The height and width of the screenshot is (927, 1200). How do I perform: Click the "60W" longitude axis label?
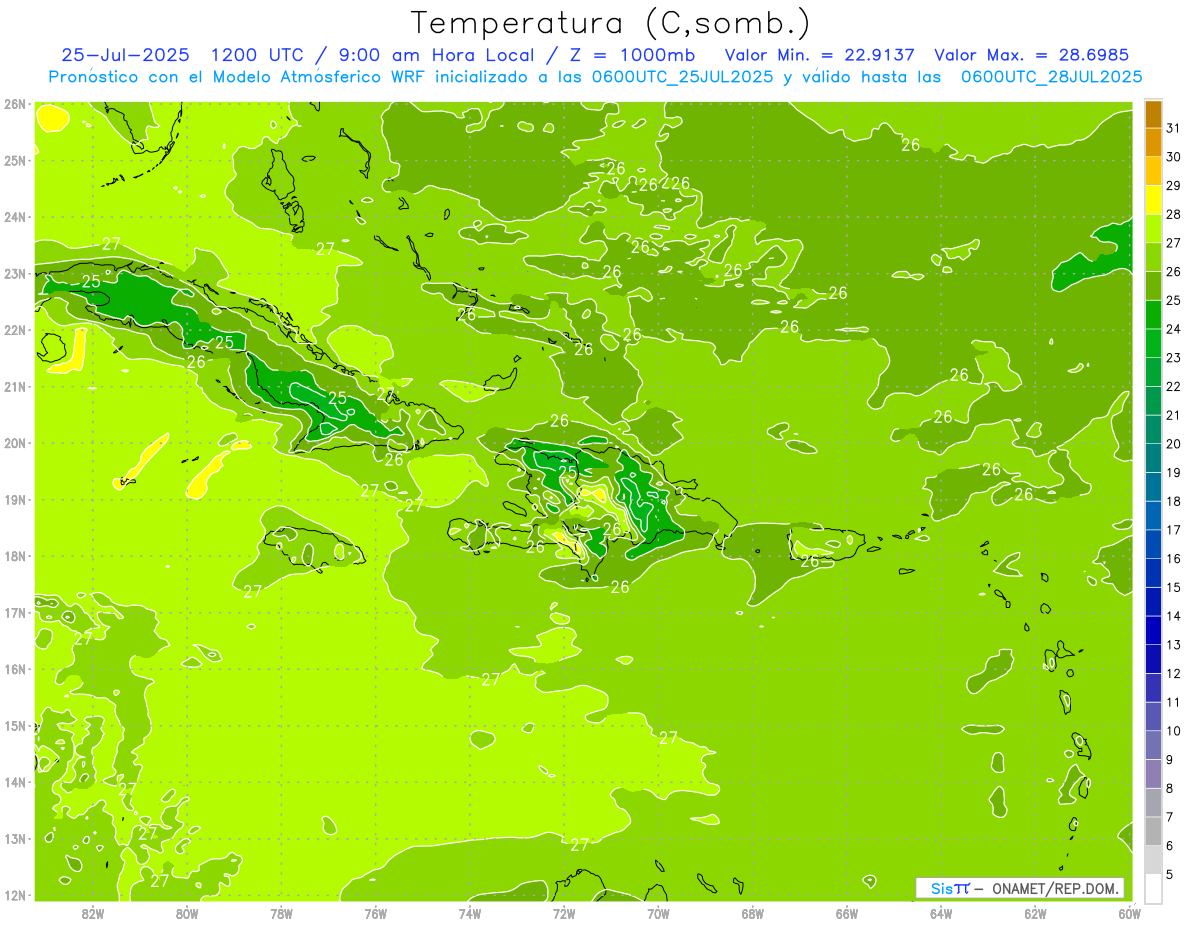pyautogui.click(x=1129, y=913)
